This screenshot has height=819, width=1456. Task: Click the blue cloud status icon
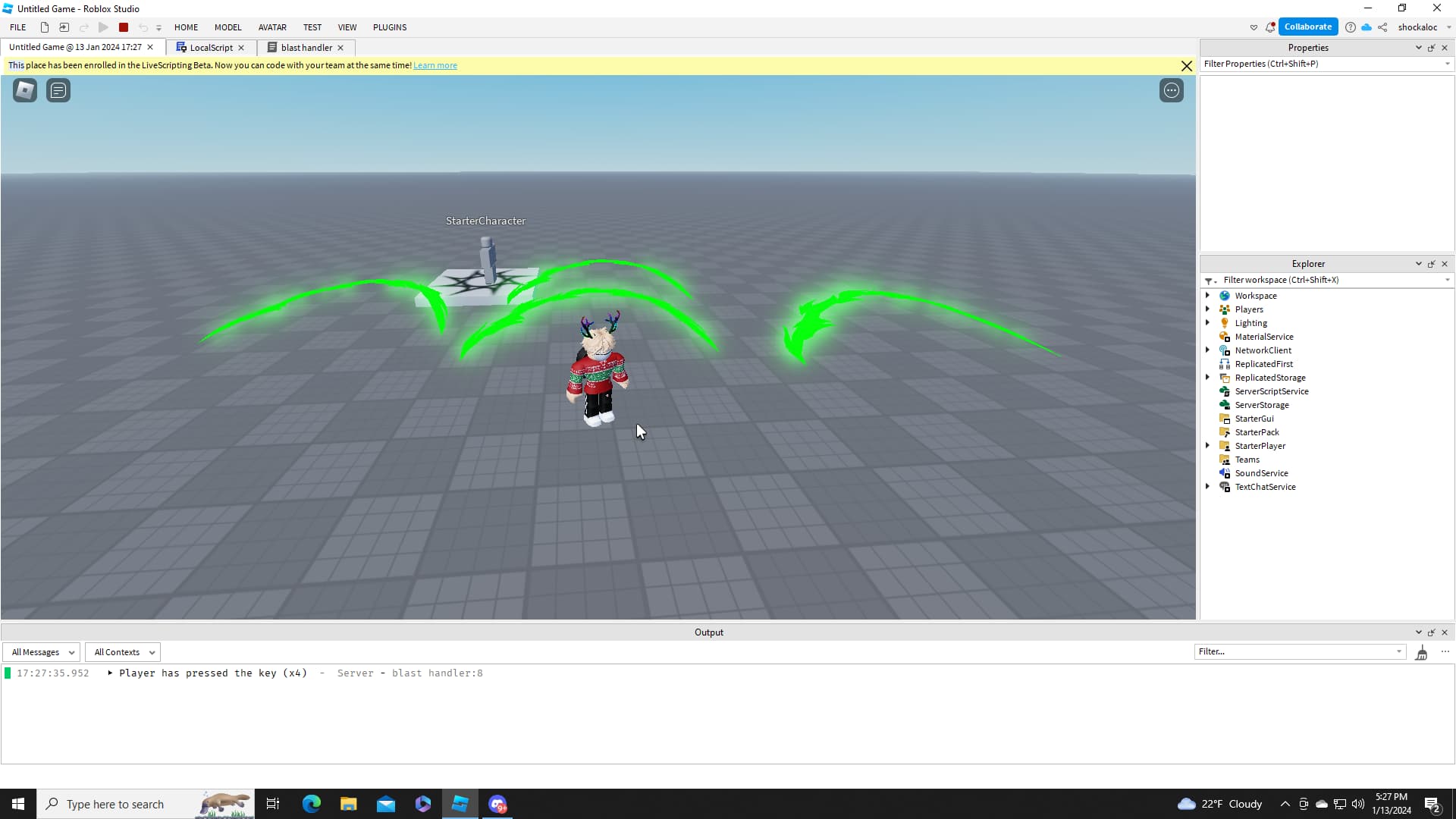(x=1367, y=27)
